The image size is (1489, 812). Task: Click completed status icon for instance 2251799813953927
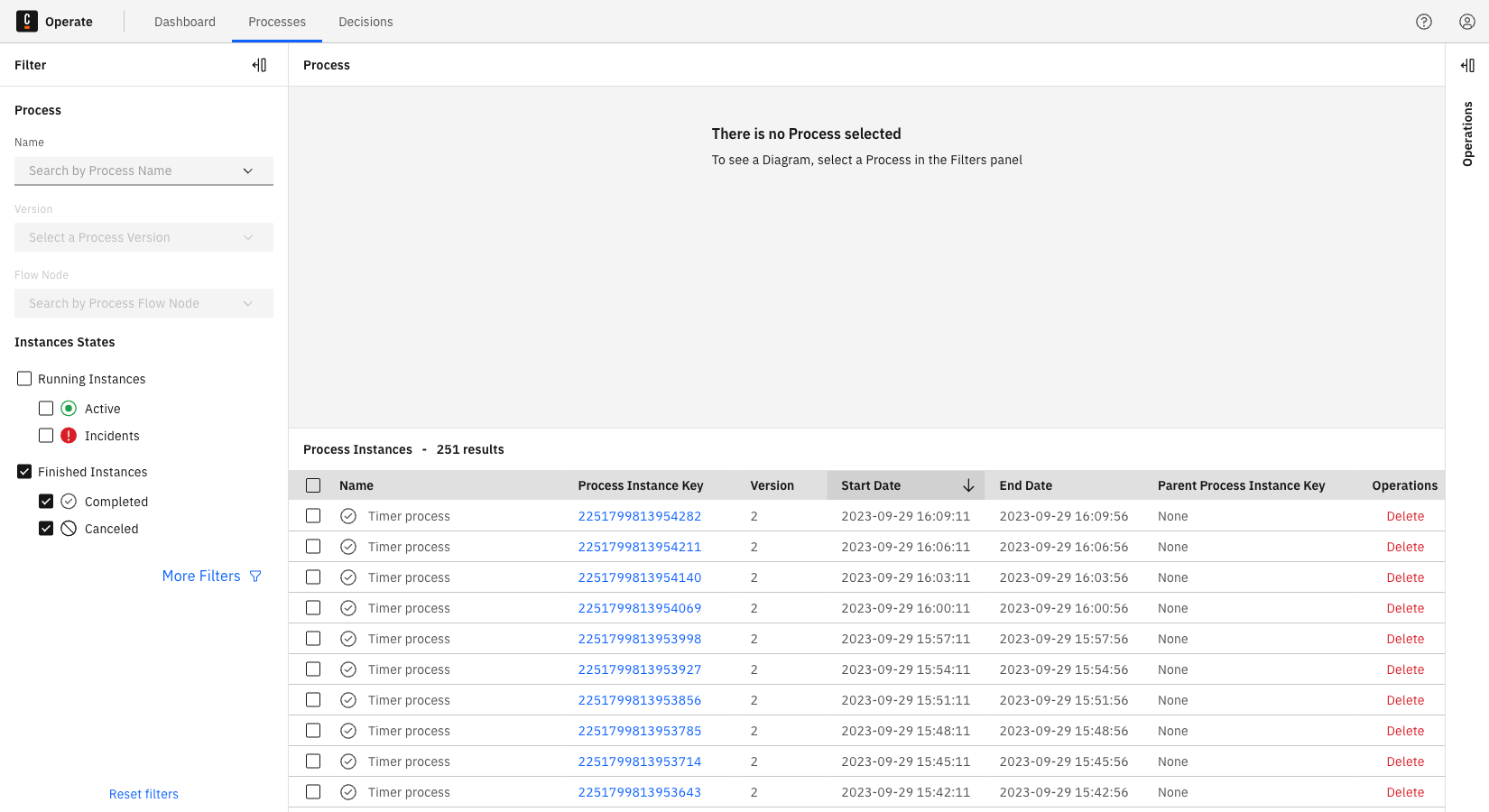348,669
